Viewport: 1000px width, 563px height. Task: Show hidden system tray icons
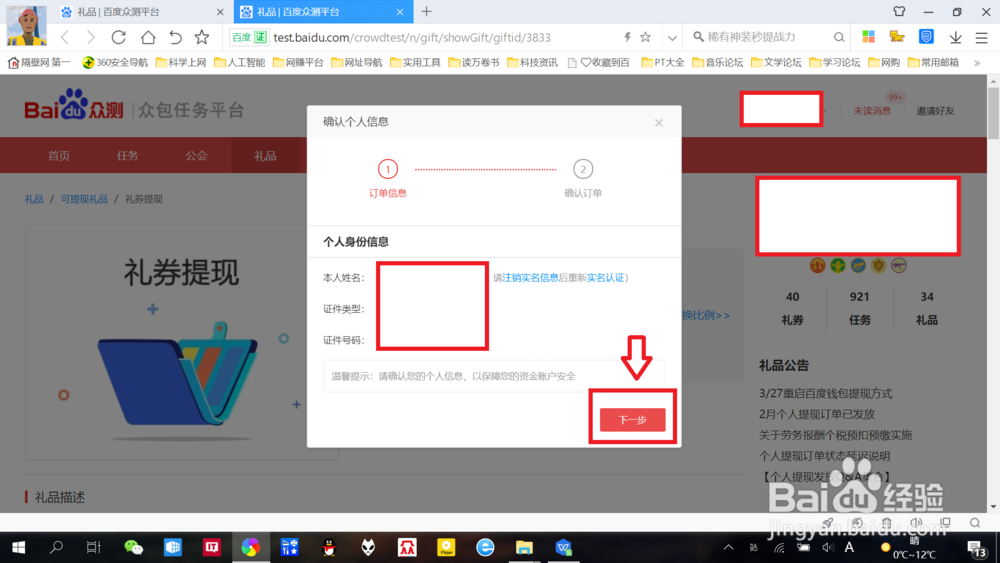[x=728, y=547]
